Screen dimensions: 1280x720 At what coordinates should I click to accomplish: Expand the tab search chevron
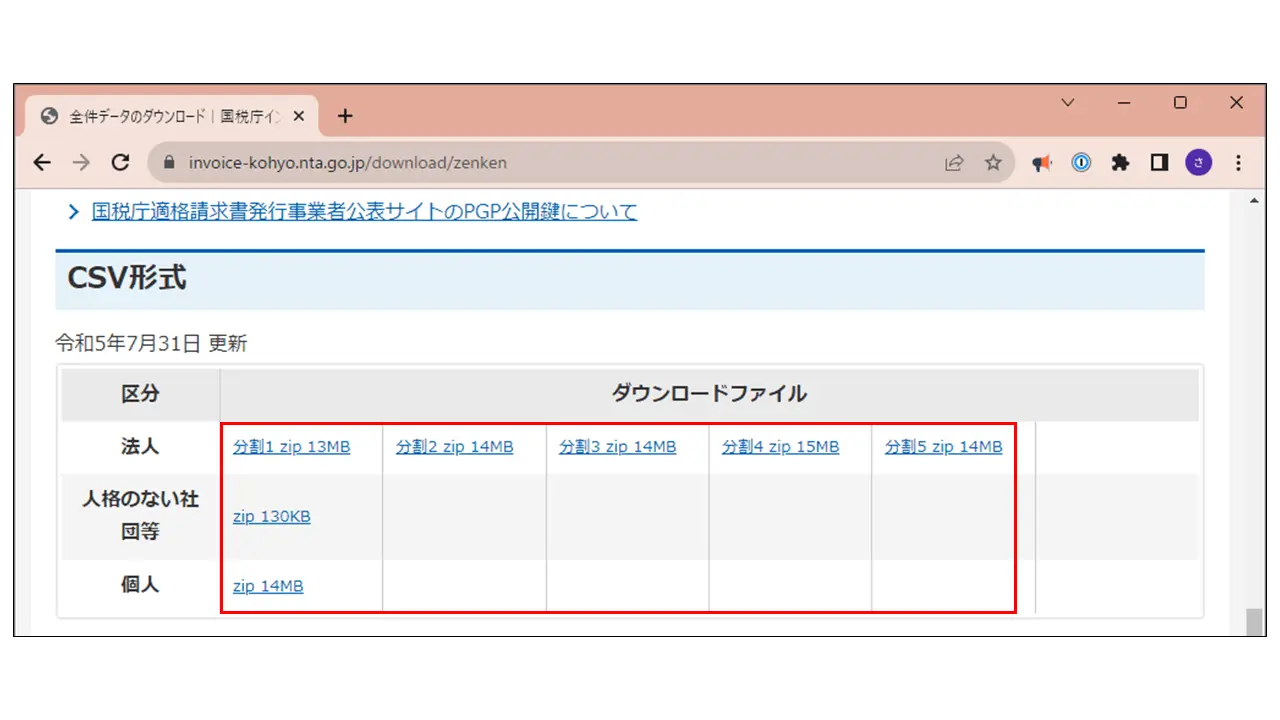click(1068, 102)
